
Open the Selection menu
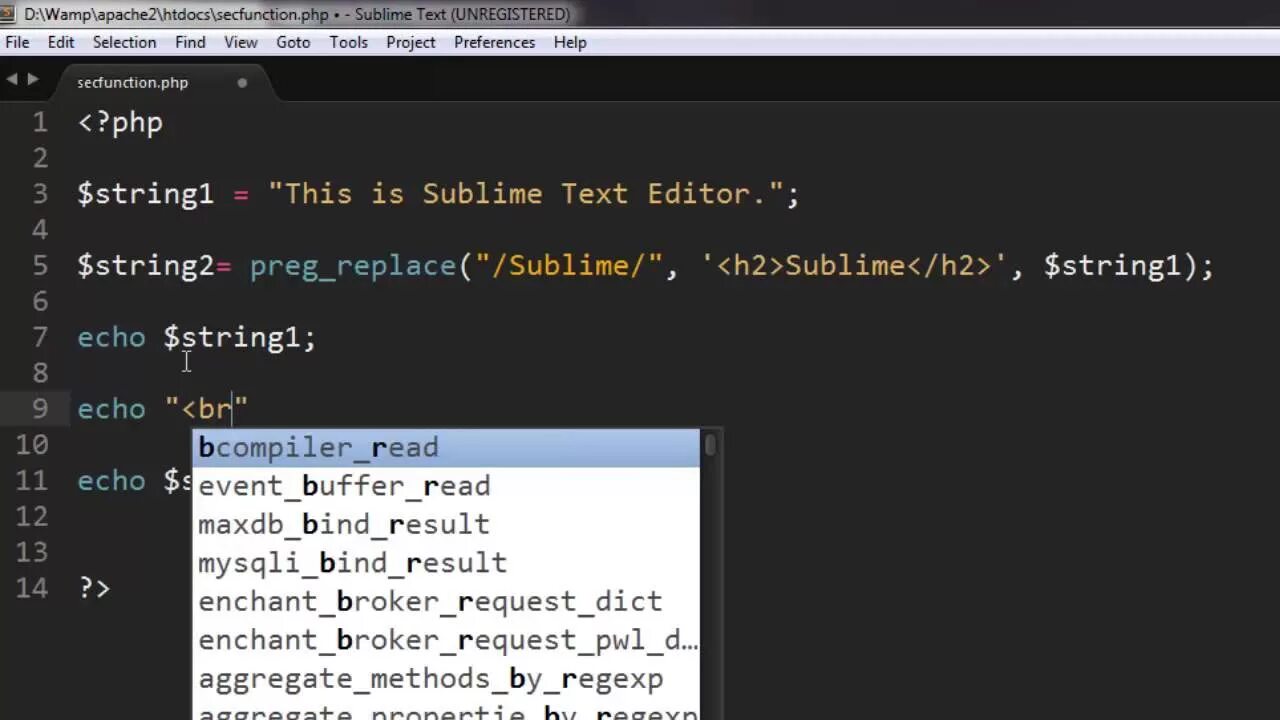tap(124, 42)
